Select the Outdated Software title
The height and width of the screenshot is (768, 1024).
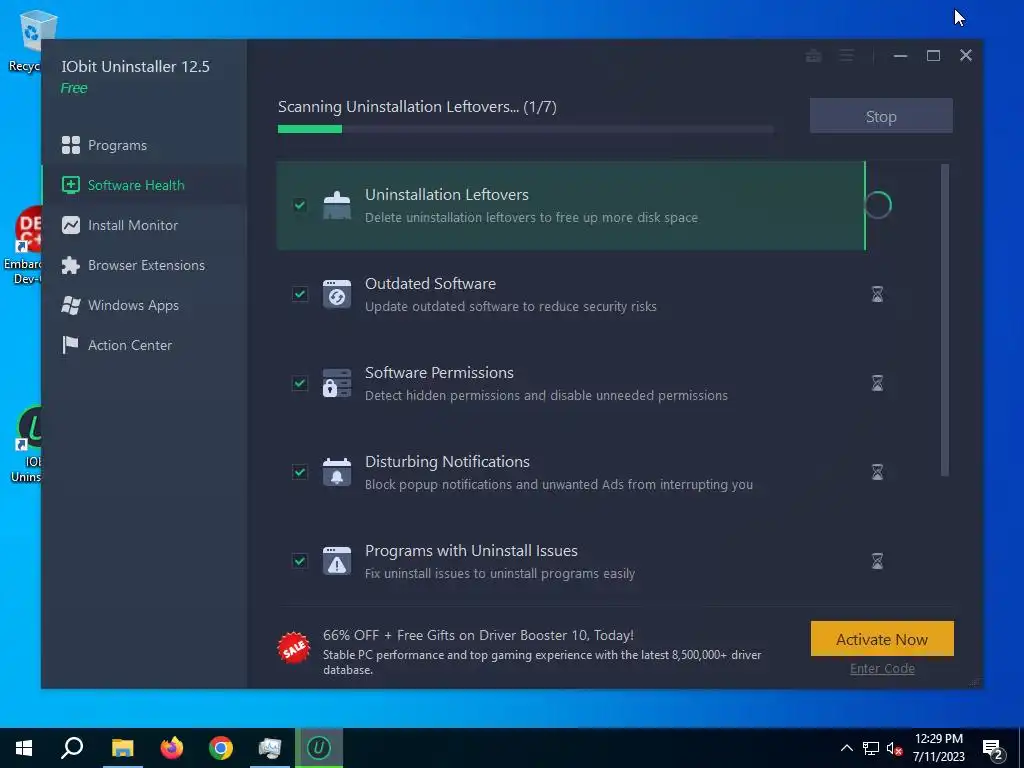(x=430, y=283)
